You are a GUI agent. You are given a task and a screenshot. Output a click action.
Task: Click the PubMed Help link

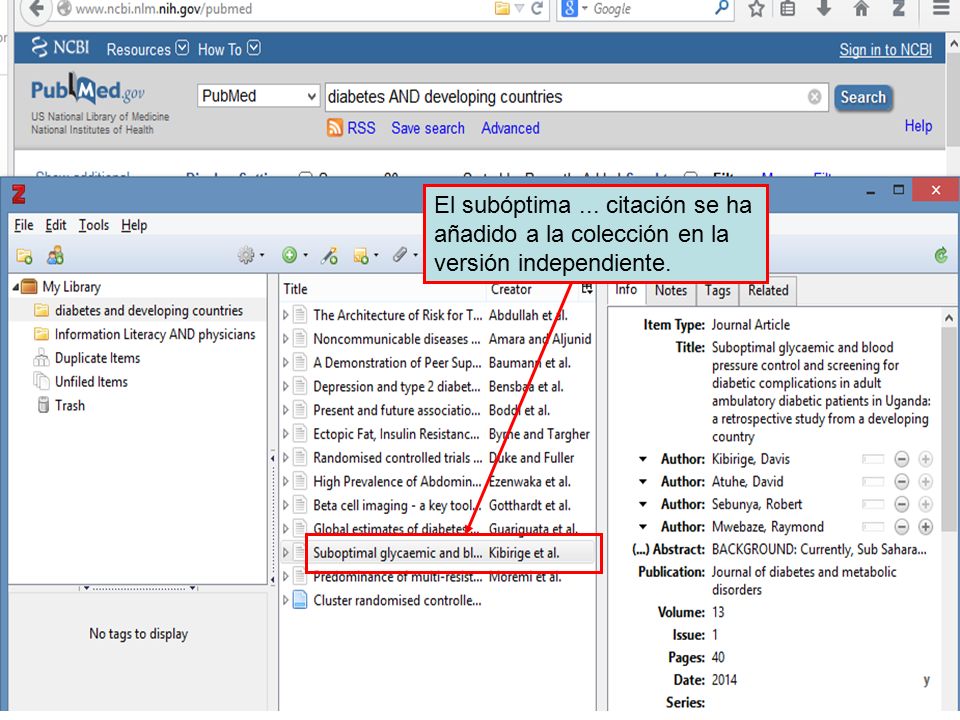pyautogui.click(x=918, y=126)
